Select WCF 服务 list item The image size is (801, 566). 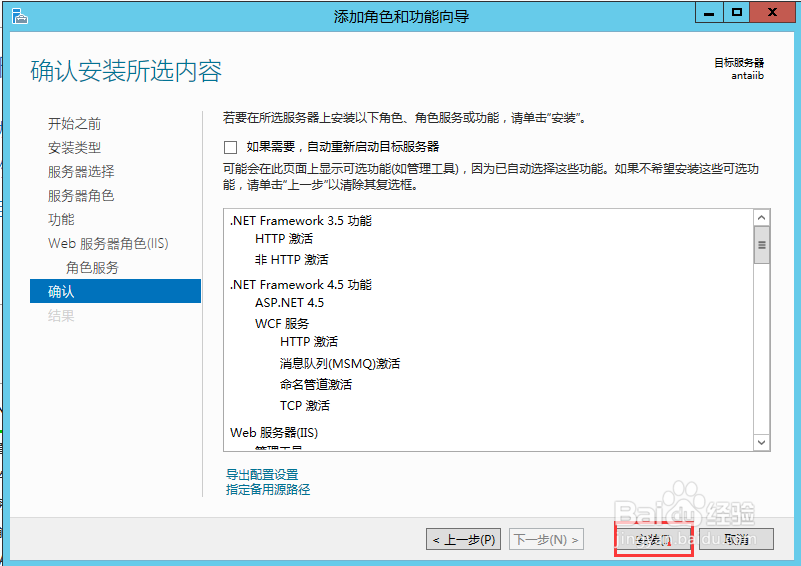[282, 324]
